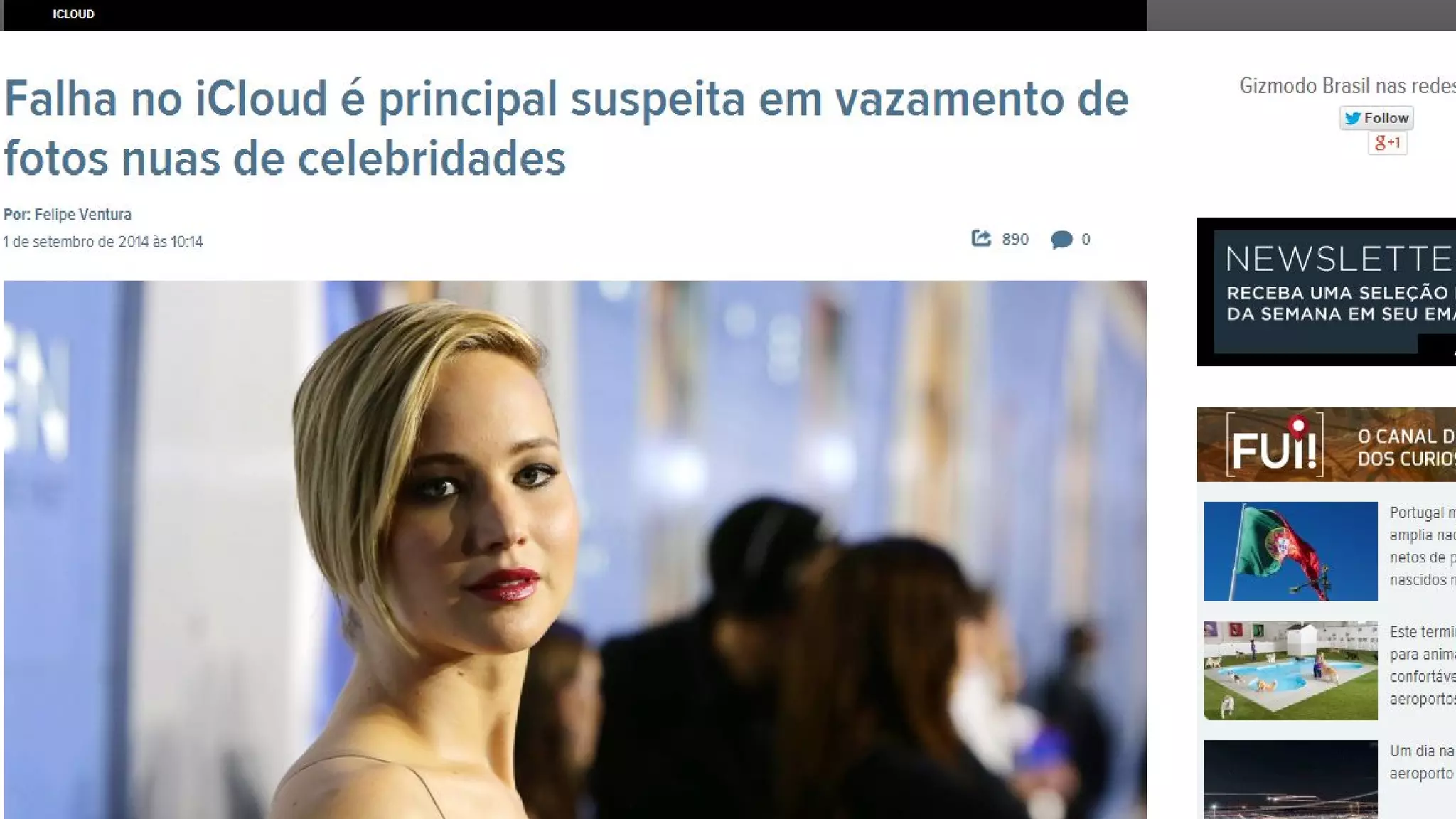
Task: Open the animal pool terminal thumbnail
Action: (x=1290, y=670)
